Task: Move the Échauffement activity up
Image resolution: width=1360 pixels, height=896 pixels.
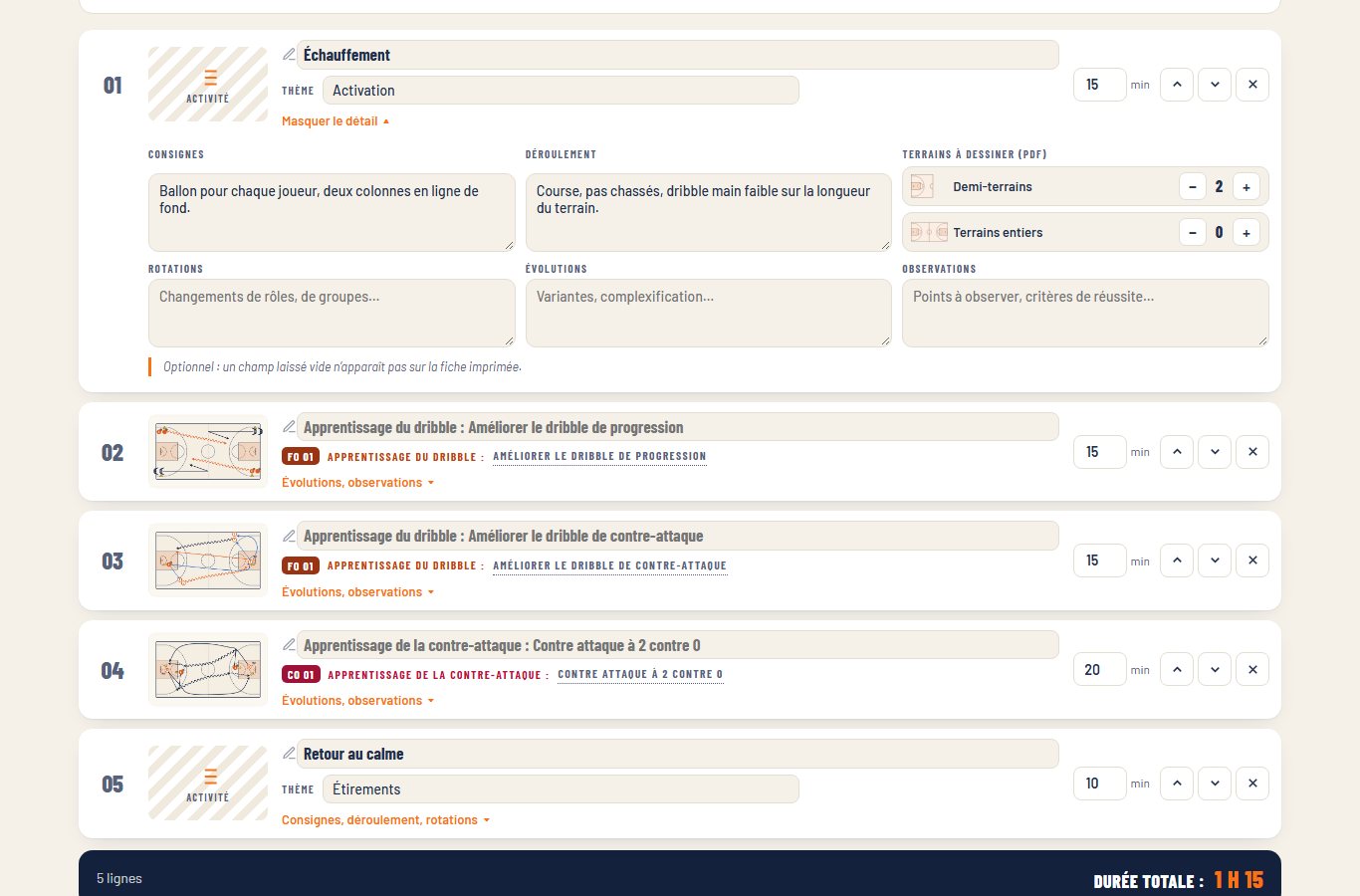Action: pyautogui.click(x=1177, y=85)
